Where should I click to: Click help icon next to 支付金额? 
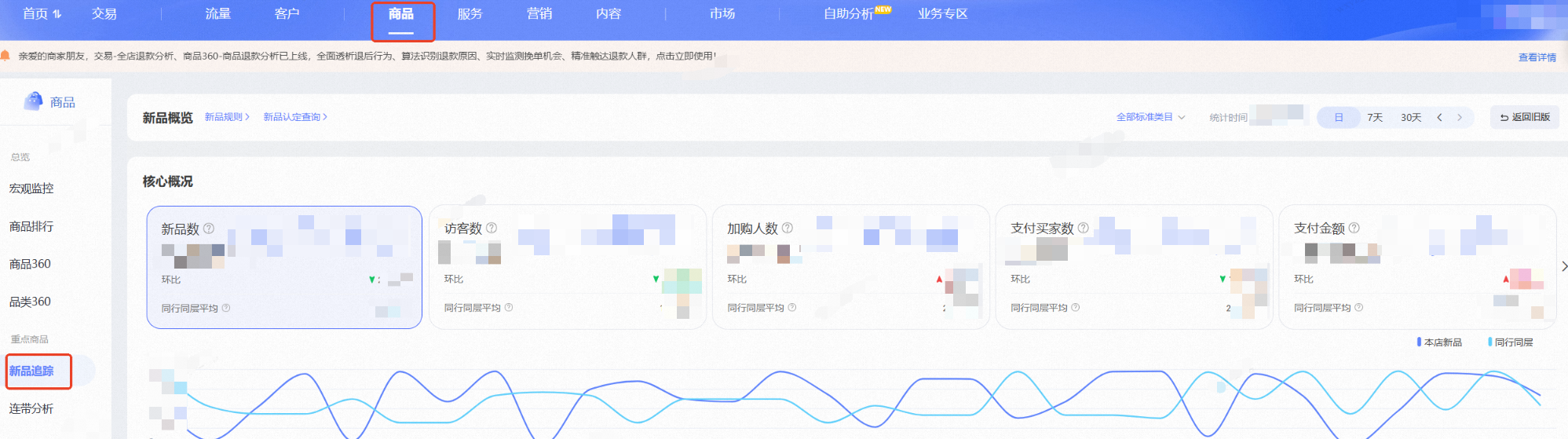point(1354,228)
